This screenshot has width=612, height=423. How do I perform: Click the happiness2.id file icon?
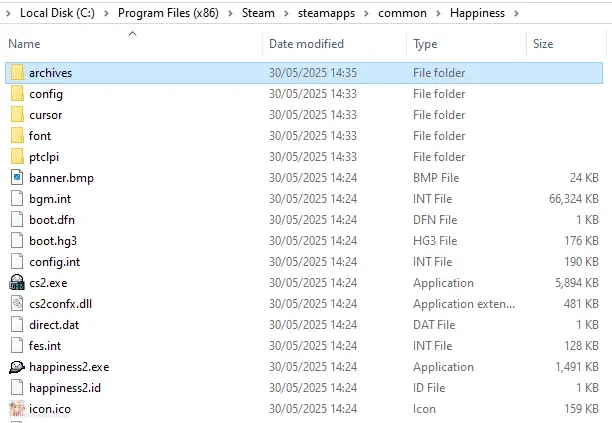coord(17,388)
